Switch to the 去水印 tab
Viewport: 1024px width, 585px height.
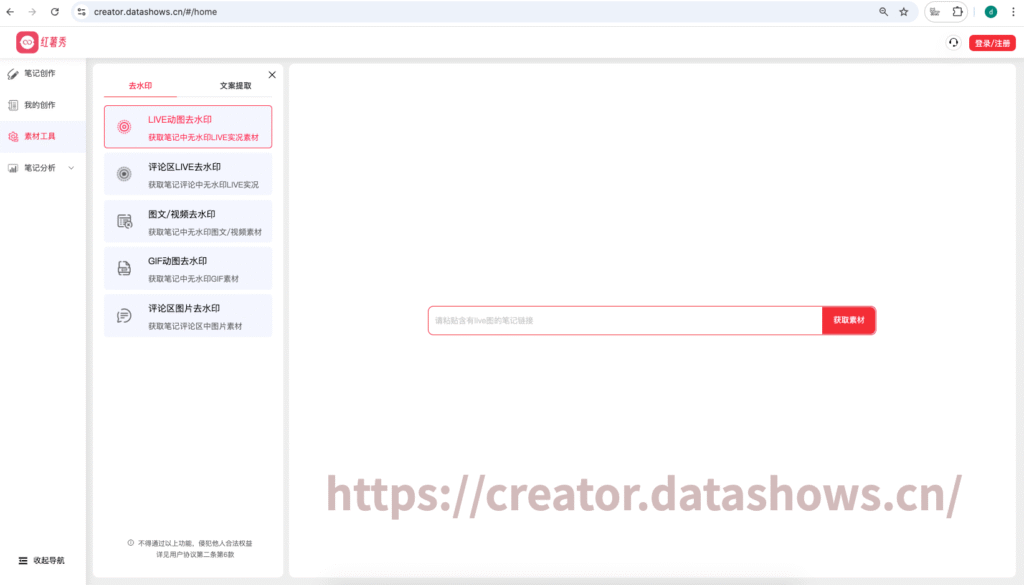click(x=140, y=86)
